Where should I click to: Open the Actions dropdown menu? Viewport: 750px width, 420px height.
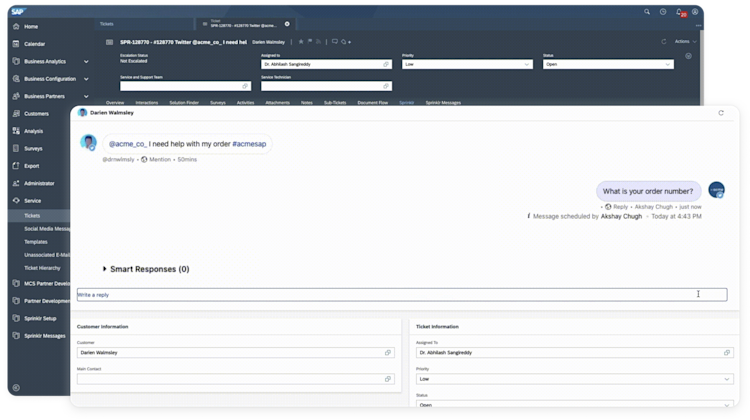(x=685, y=42)
